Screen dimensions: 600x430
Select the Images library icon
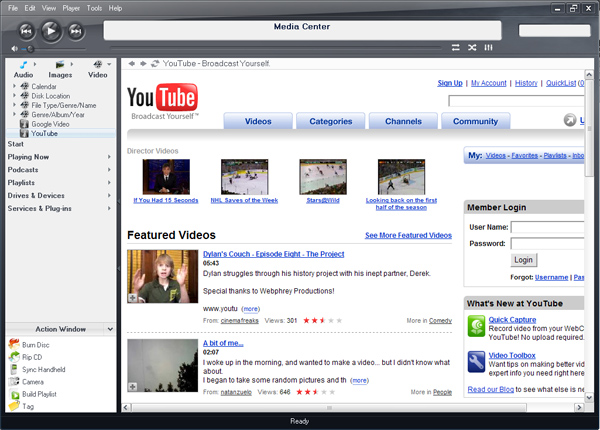point(60,65)
